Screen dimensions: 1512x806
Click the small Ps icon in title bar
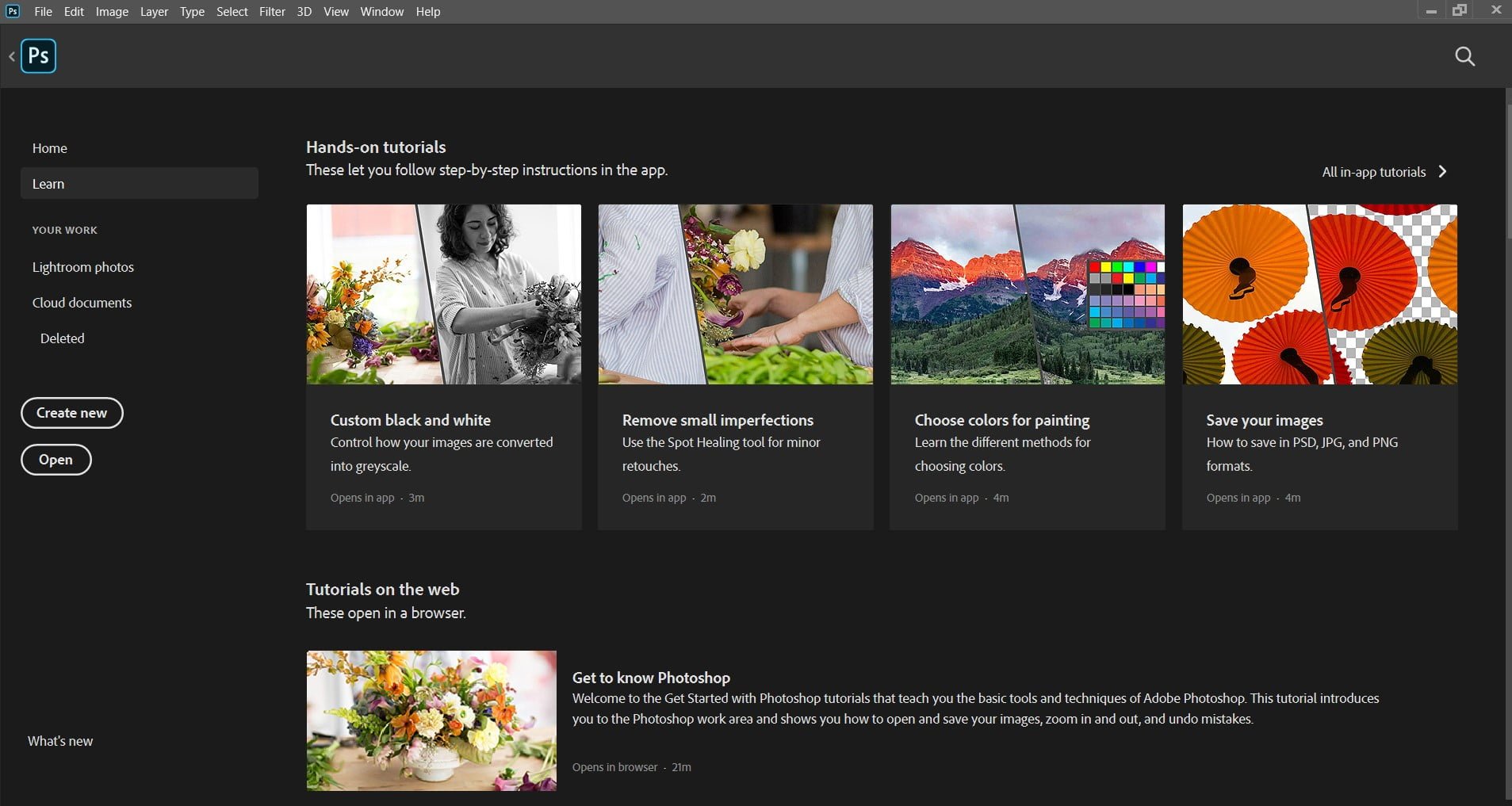click(13, 11)
